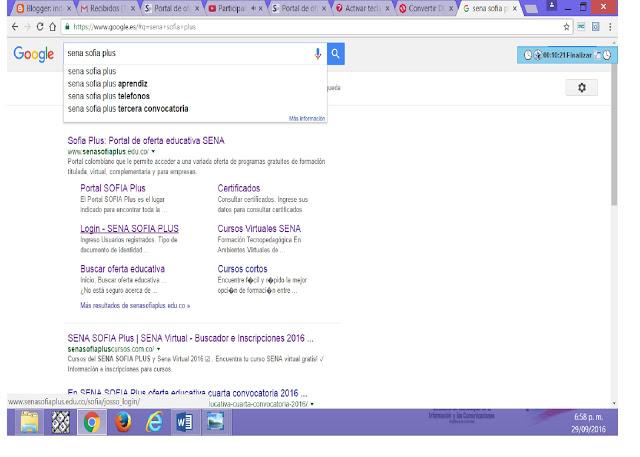
Task: Click the second extension icon in toolbar
Action: point(596,27)
